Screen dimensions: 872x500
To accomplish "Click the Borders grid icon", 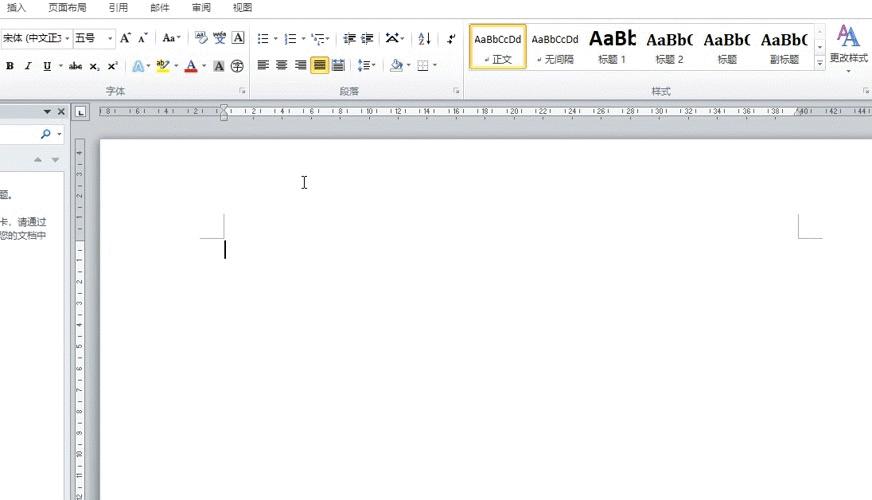I will click(x=423, y=66).
